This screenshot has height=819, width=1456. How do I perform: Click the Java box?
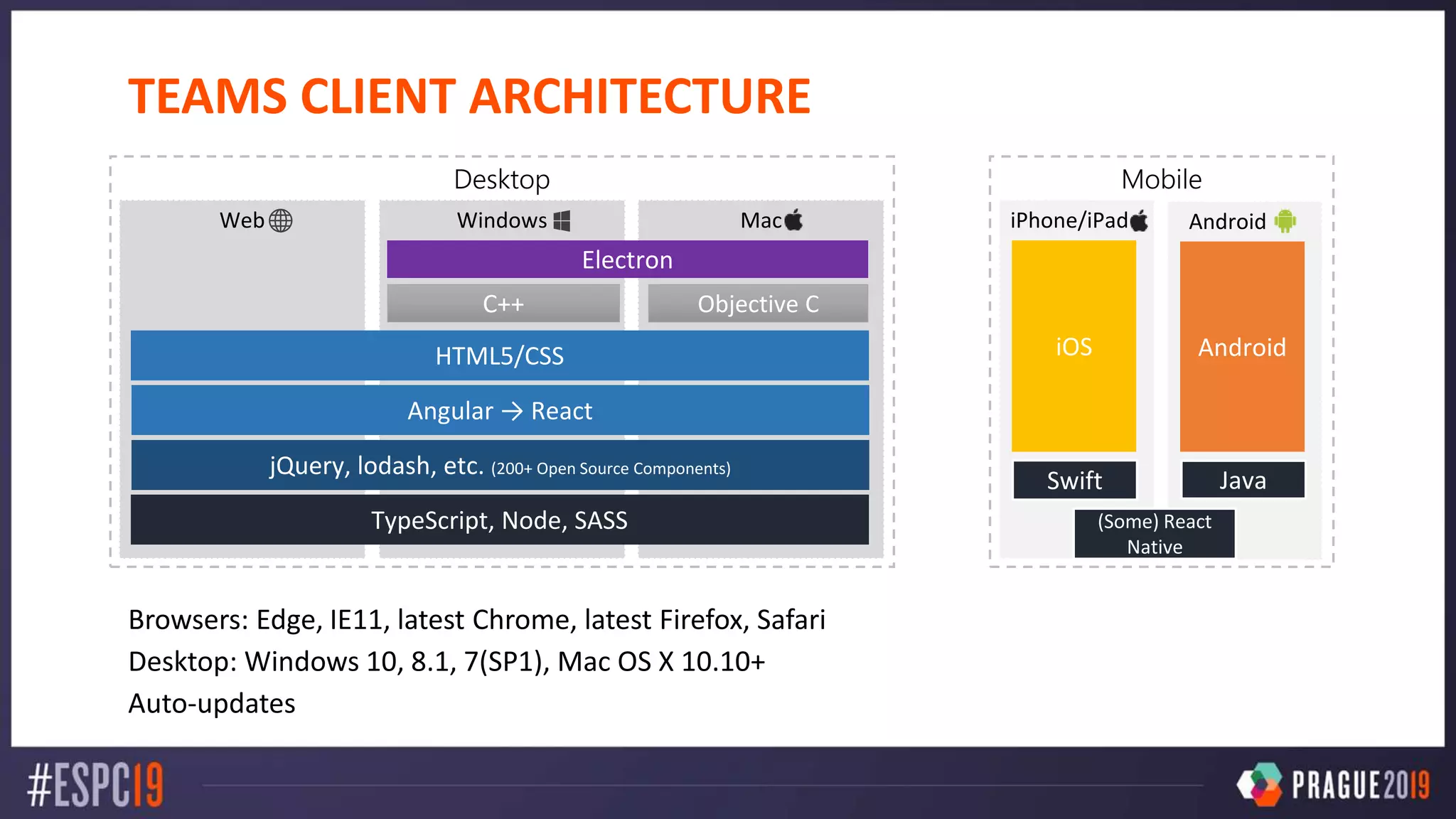(1243, 481)
